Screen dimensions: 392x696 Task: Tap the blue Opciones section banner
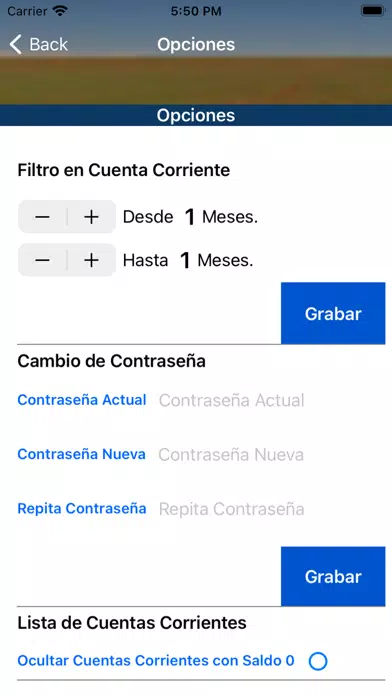tap(196, 115)
